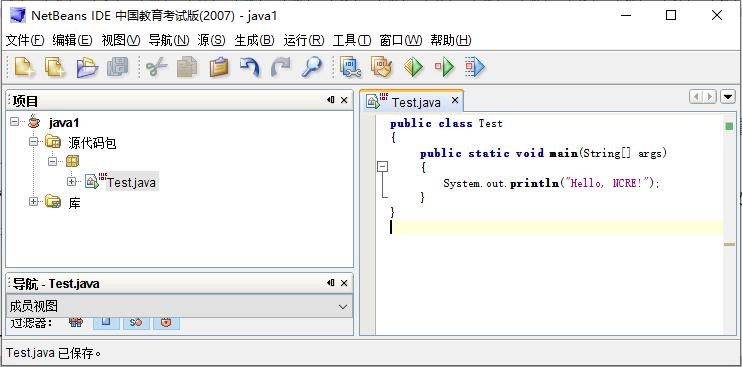Toggle the show fields filter button
Image resolution: width=742 pixels, height=367 pixels.
click(106, 322)
